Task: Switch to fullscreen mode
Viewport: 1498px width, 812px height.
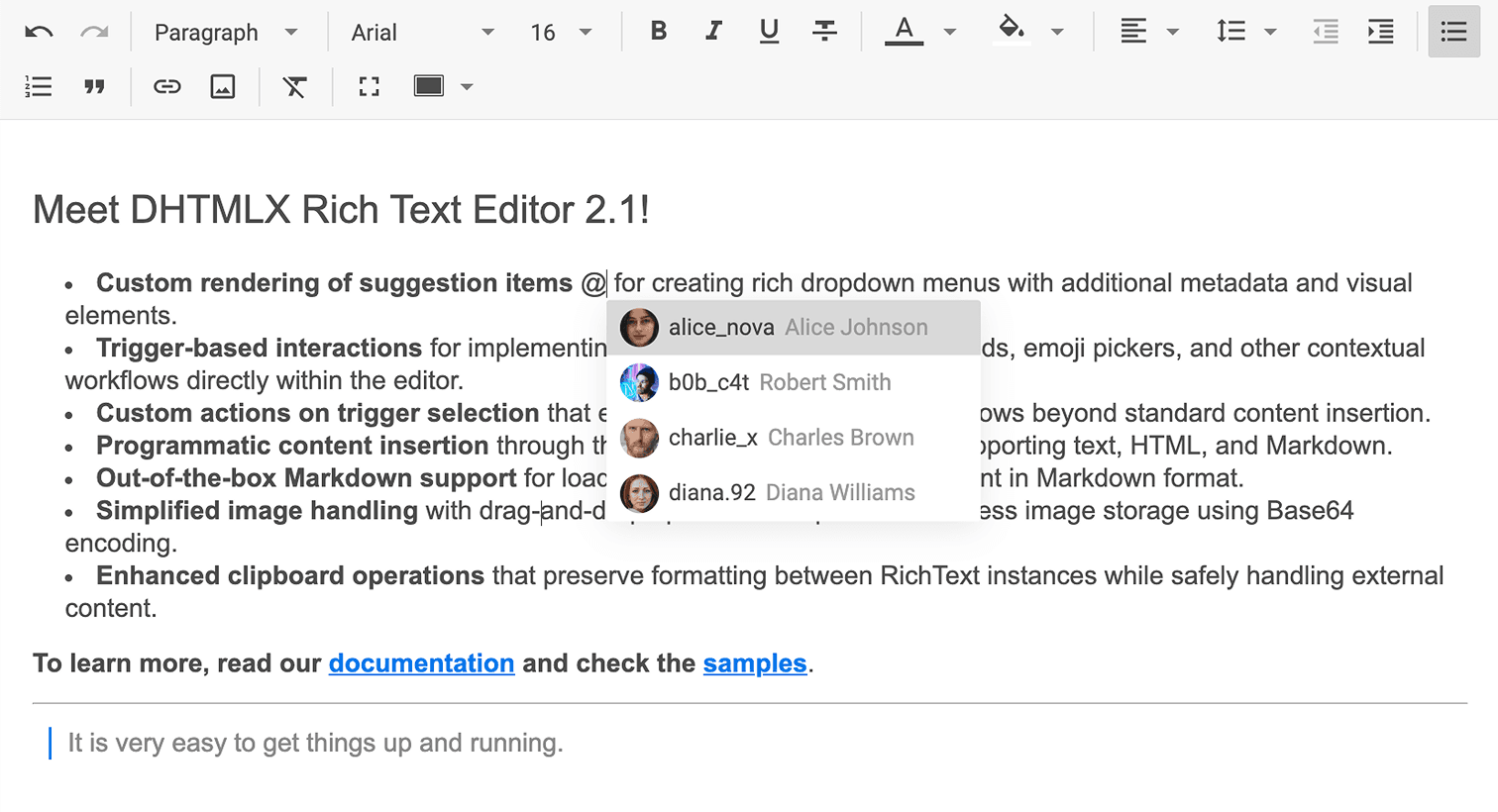Action: point(370,87)
